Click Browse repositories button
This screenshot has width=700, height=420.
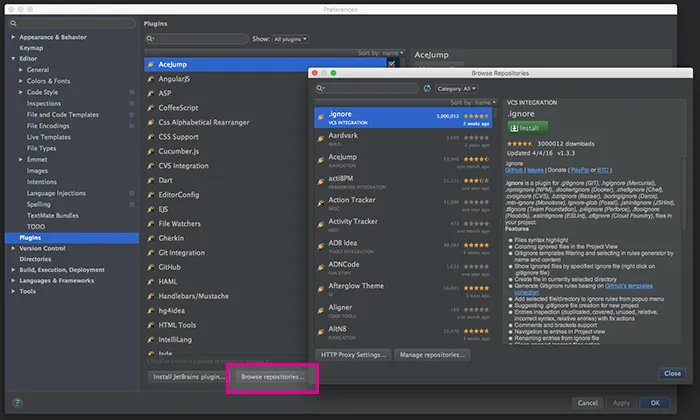pos(272,377)
